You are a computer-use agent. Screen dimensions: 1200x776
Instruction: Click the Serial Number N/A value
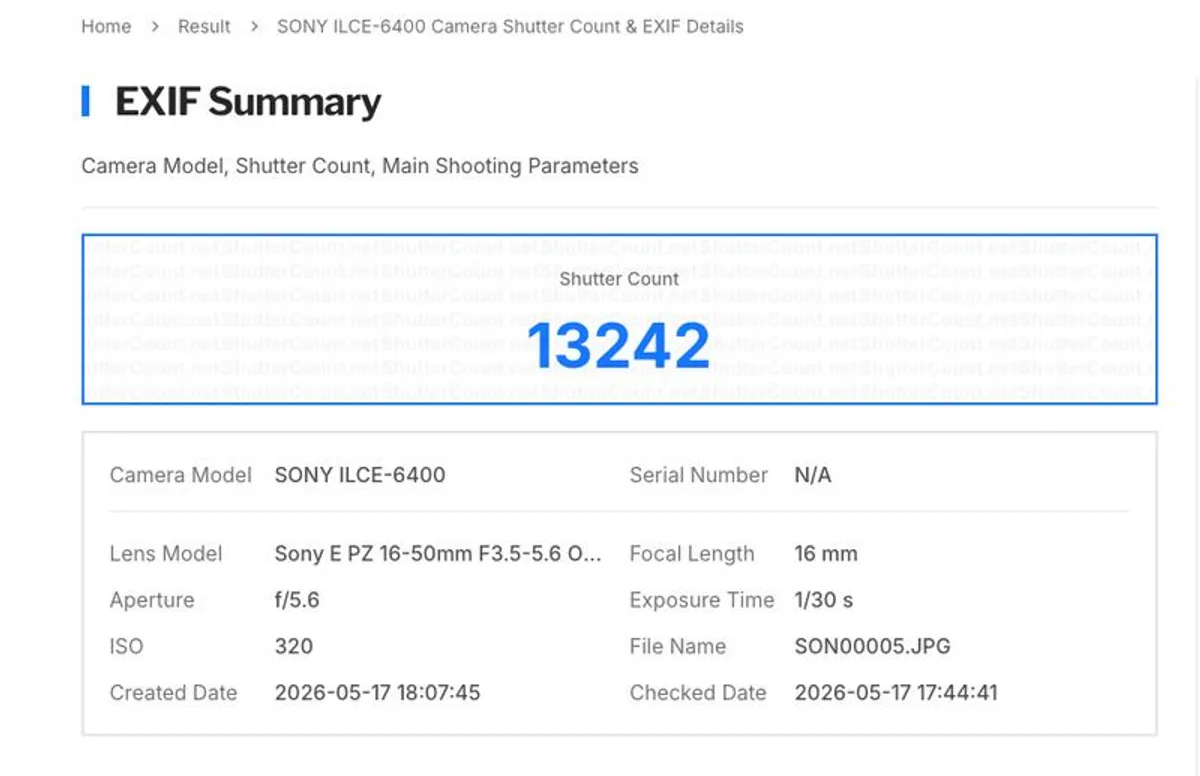813,475
